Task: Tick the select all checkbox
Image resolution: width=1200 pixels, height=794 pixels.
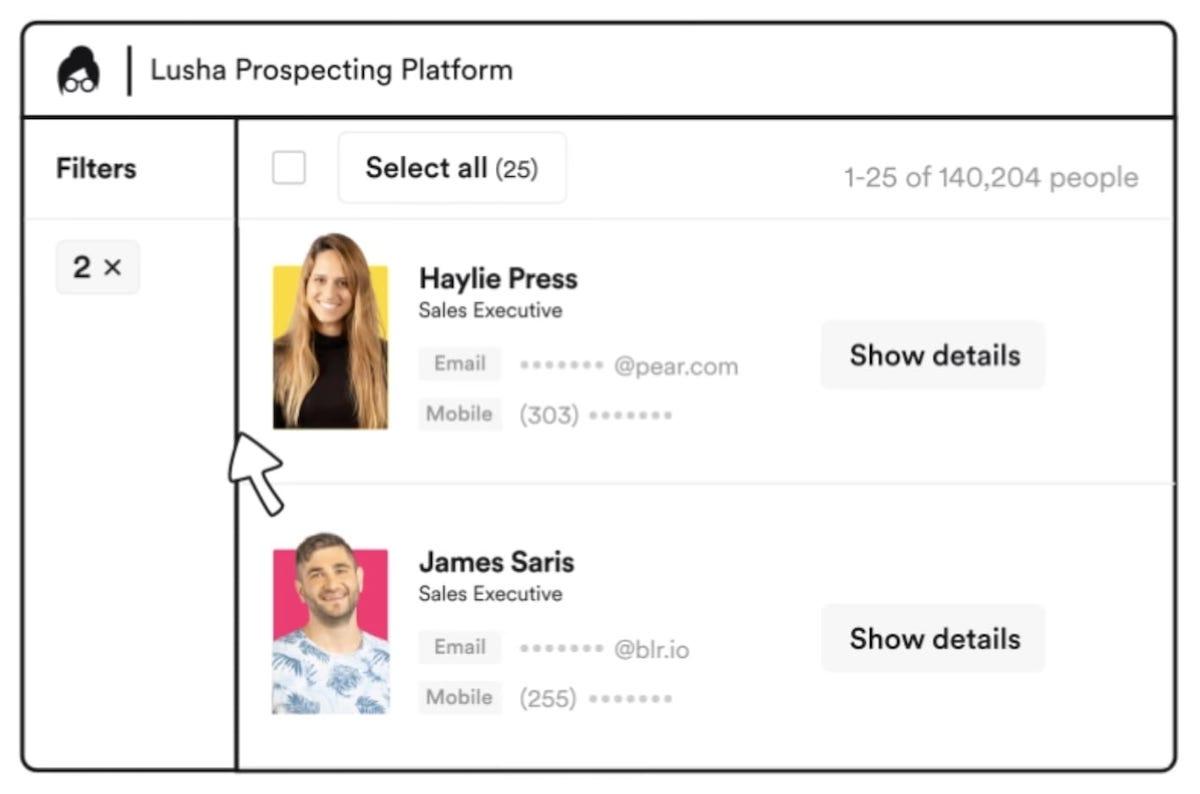Action: (x=289, y=168)
